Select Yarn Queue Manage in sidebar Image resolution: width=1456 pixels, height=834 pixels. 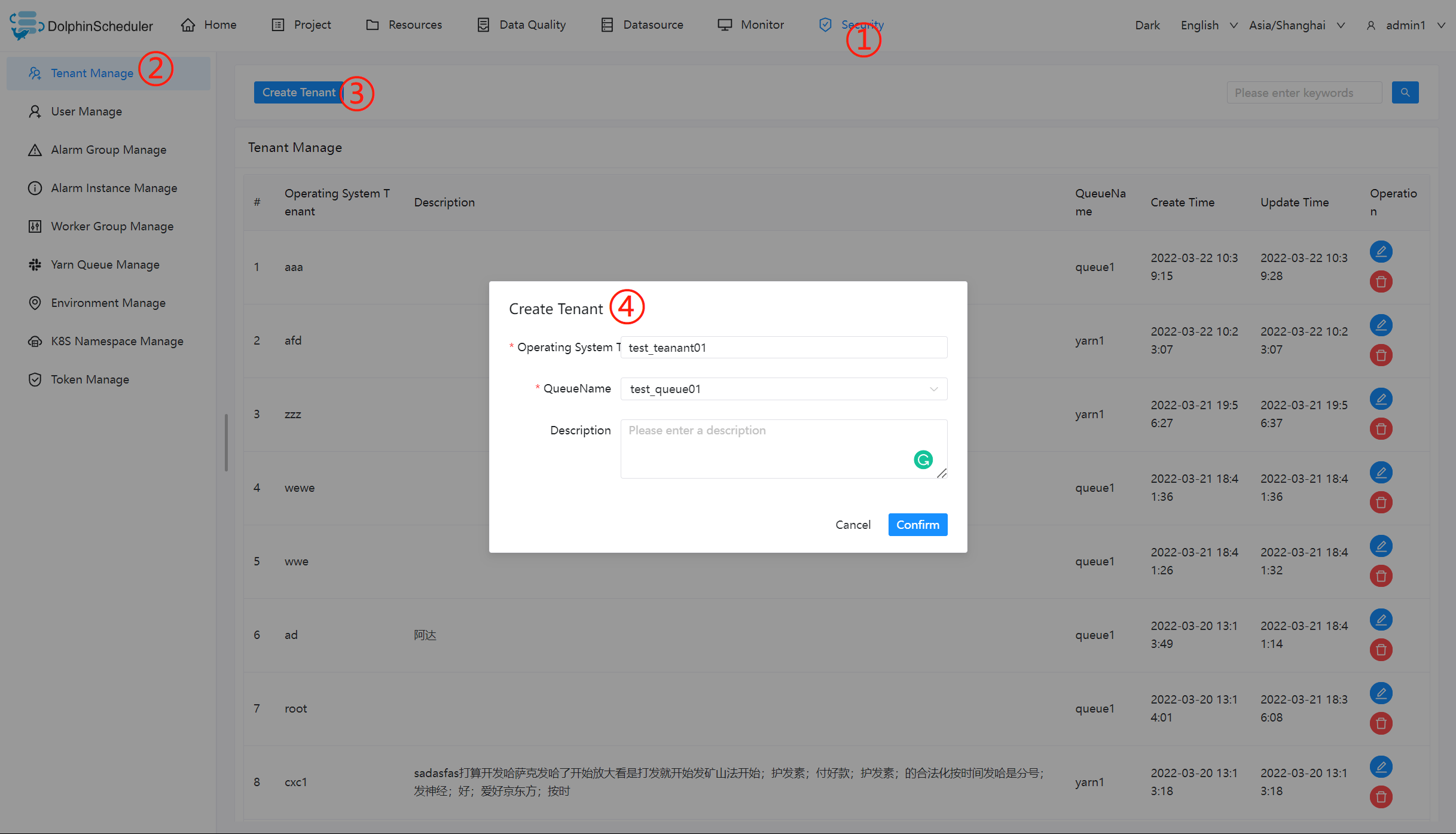point(105,264)
